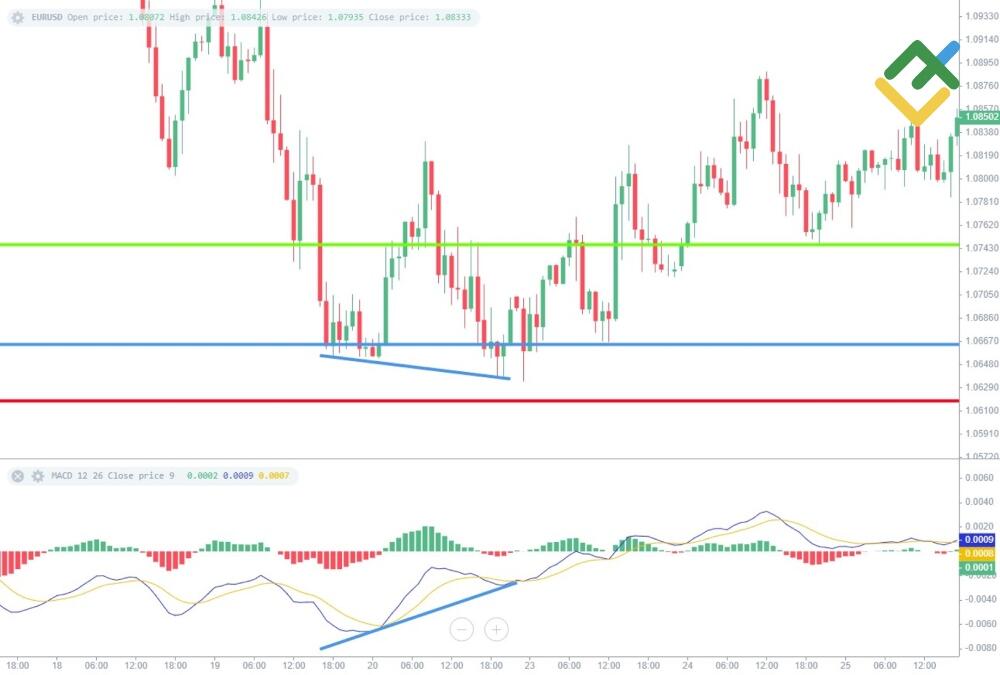1000x675 pixels.
Task: Click the zoom in plus icon
Action: (x=495, y=629)
